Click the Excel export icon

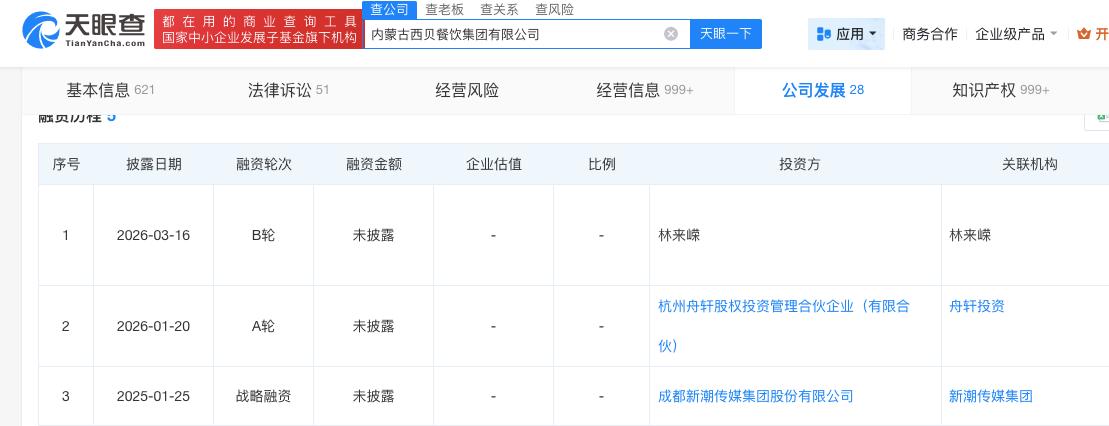[1101, 118]
